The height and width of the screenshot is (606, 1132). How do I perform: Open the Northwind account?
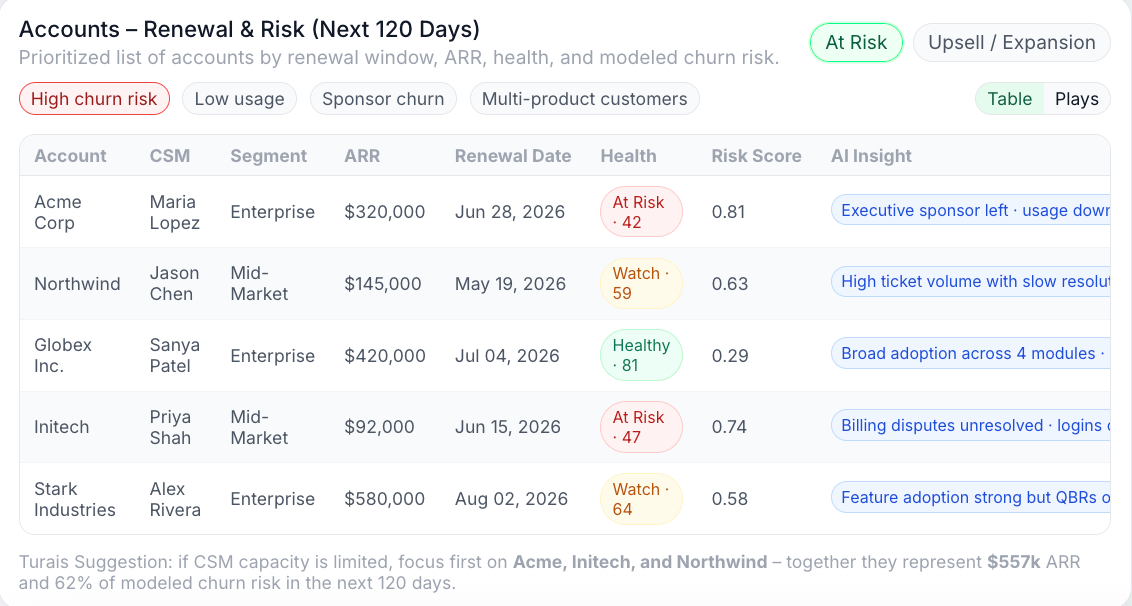[77, 284]
